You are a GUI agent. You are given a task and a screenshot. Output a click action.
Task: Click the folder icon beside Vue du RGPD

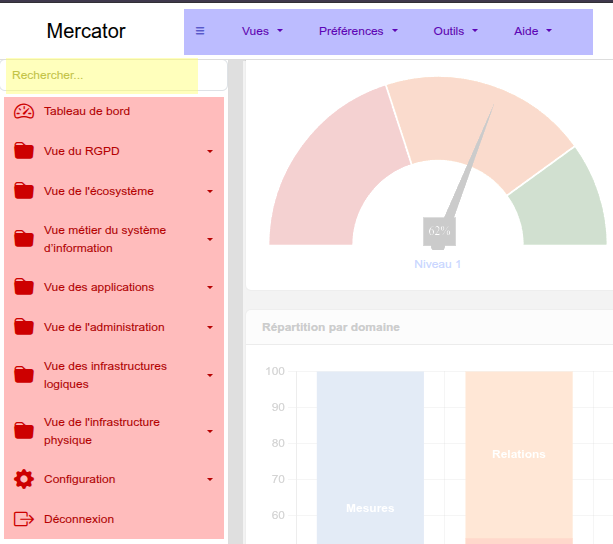[x=24, y=151]
